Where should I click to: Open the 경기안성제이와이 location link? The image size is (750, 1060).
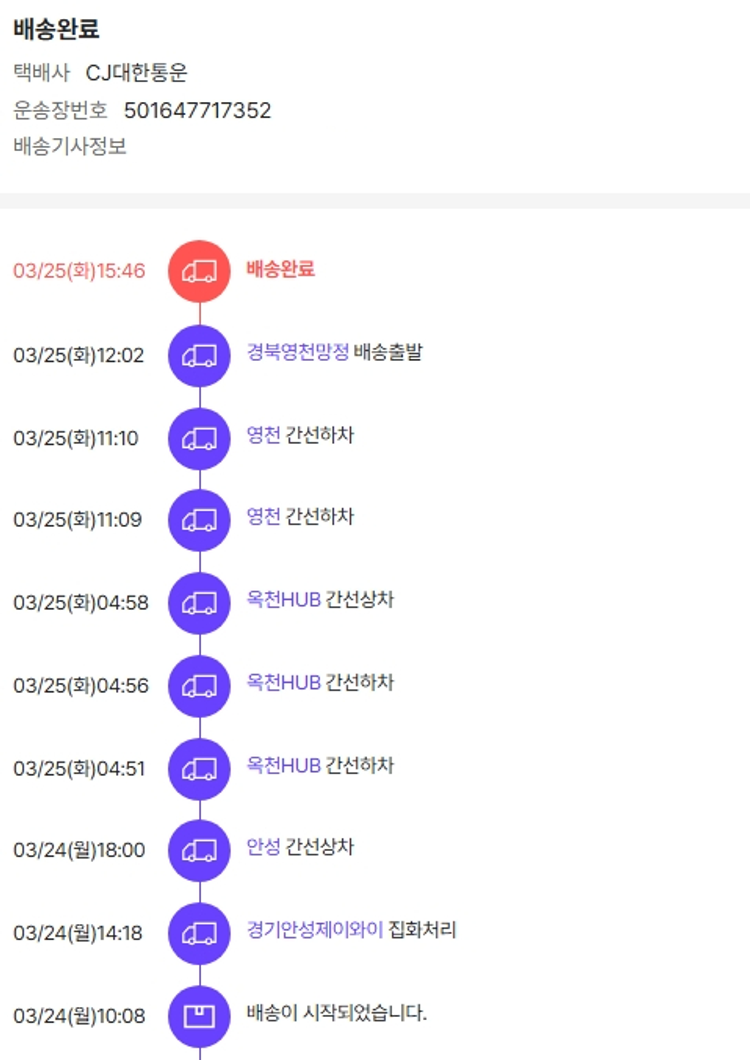315,930
